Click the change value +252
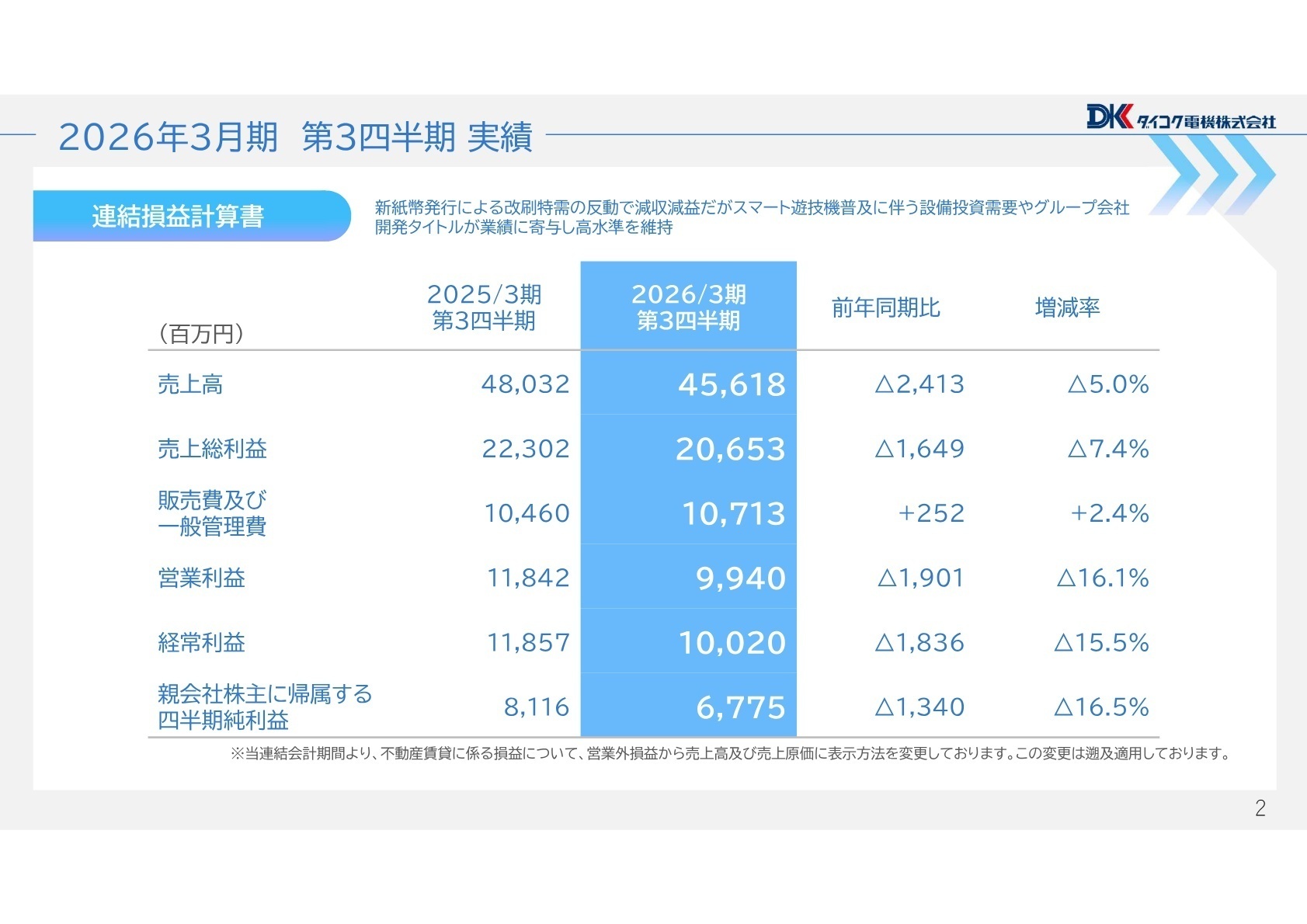Viewport: 1307px width, 924px height. (x=931, y=513)
